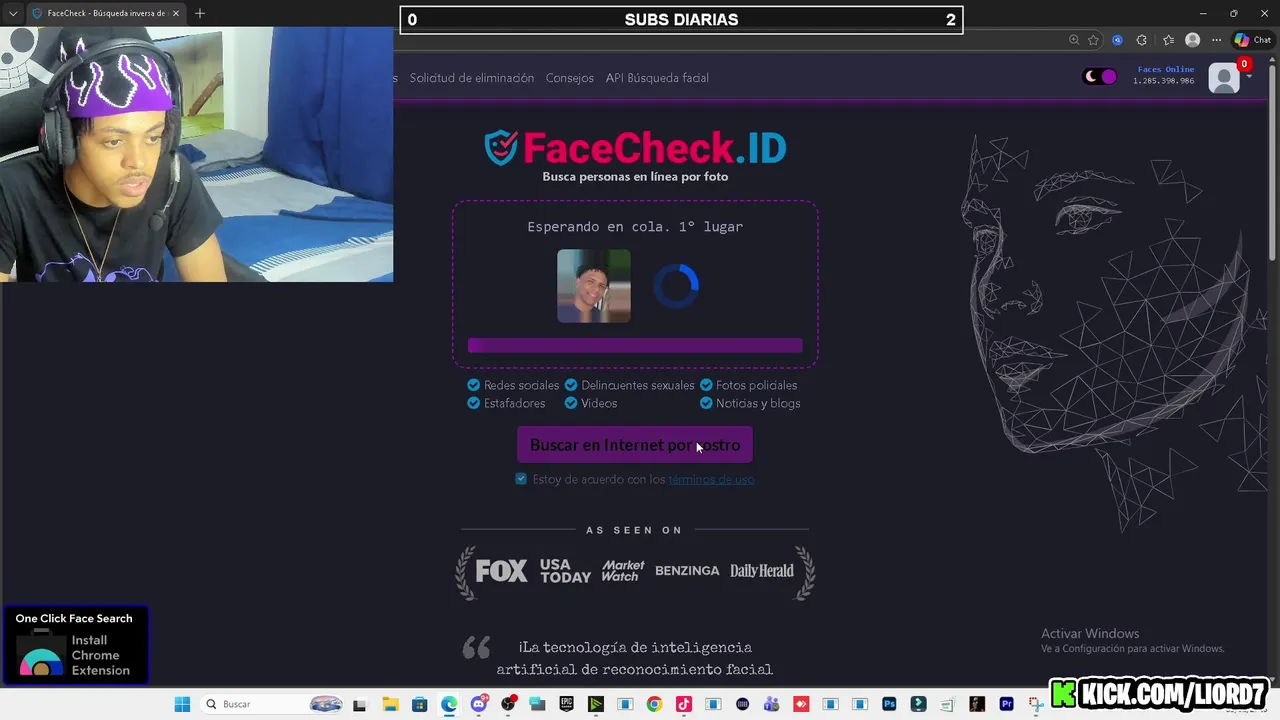Open the browser profile icon
The width and height of the screenshot is (1280, 720).
[1192, 40]
